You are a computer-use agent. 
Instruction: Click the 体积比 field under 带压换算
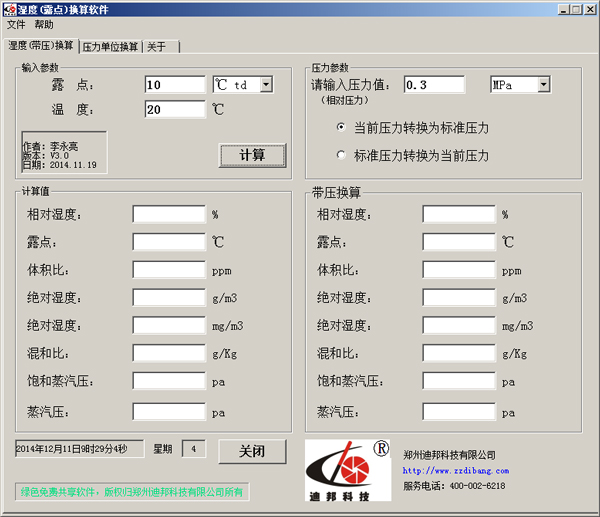(459, 270)
